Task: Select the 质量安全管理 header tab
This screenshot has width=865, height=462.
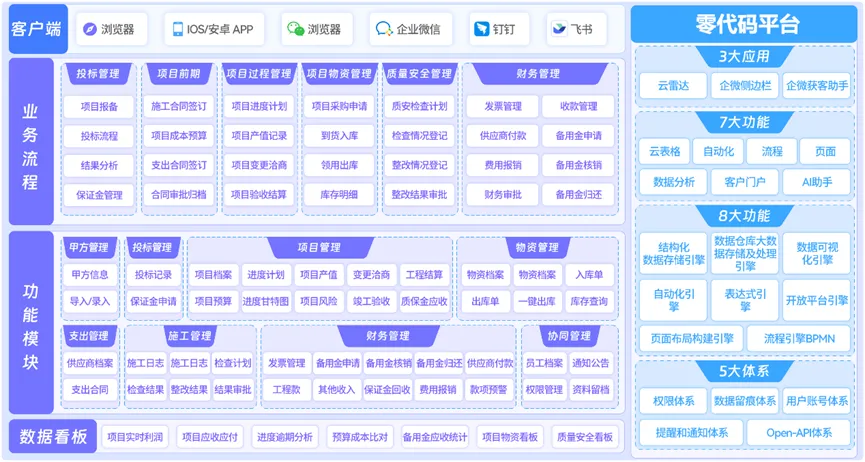Action: pos(419,74)
